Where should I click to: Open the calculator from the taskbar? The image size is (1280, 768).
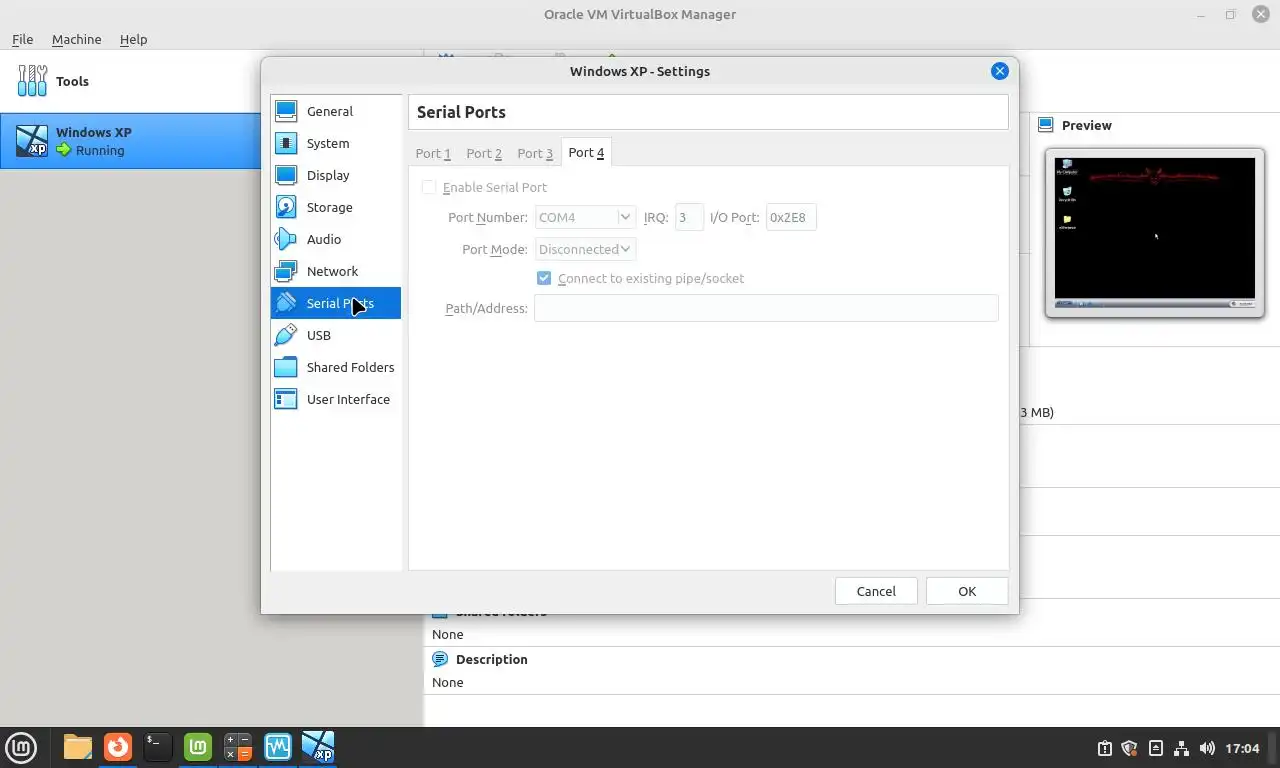pyautogui.click(x=238, y=747)
